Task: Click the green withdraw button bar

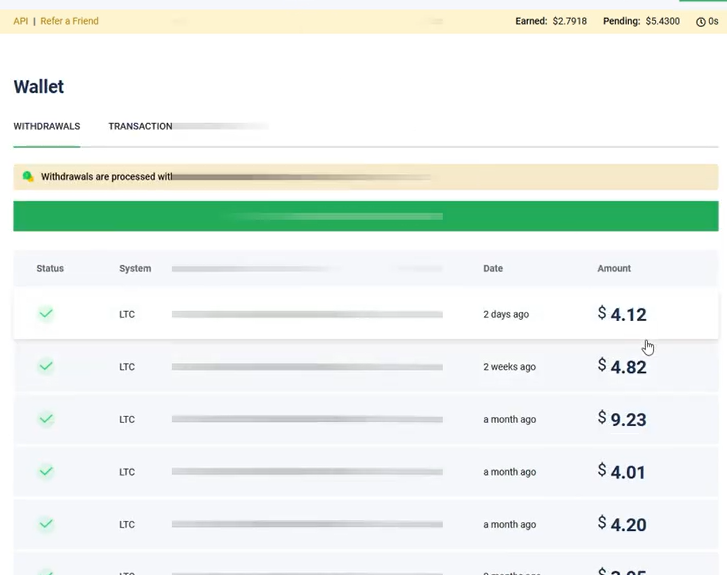Action: pyautogui.click(x=365, y=216)
